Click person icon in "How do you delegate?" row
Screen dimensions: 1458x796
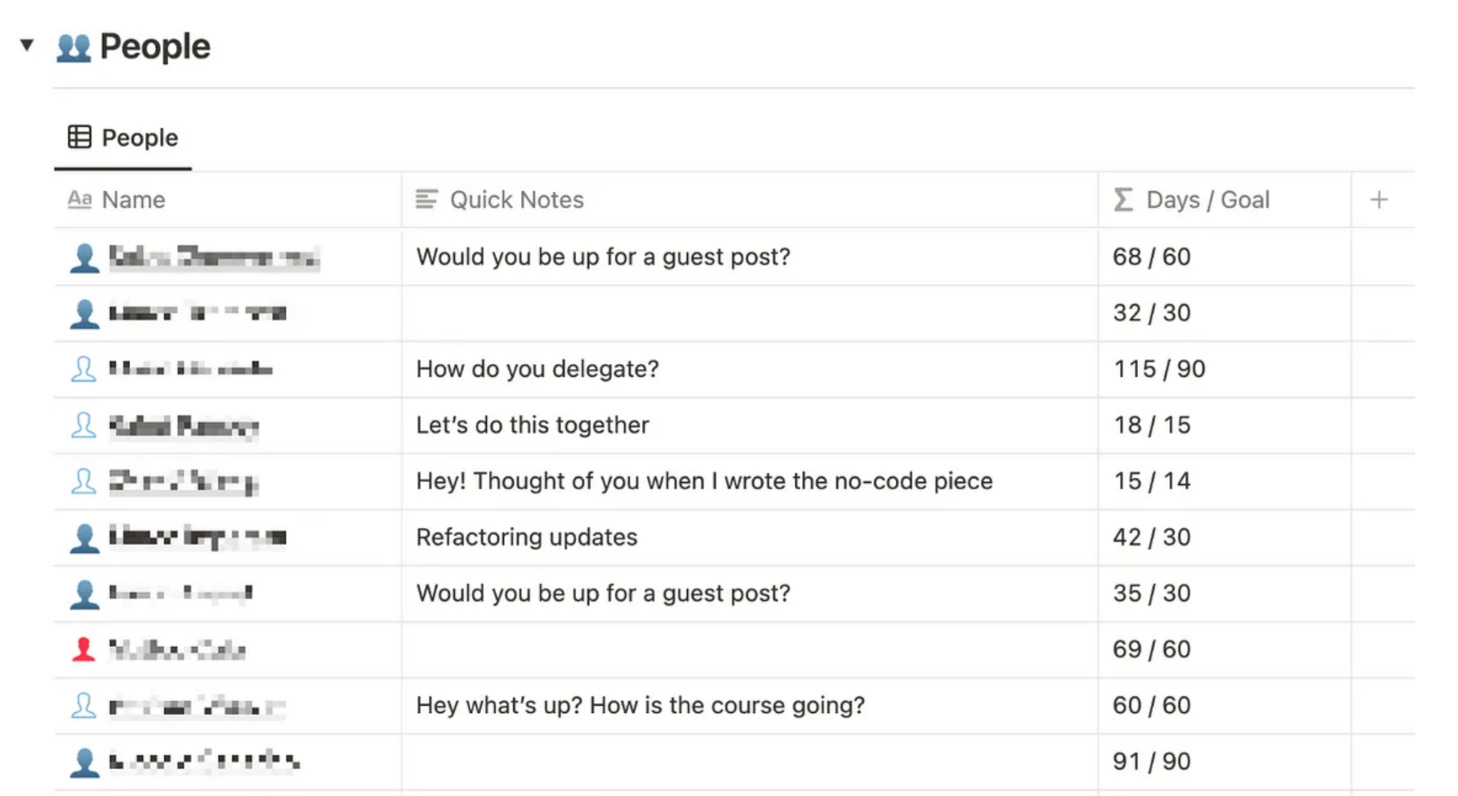[84, 370]
